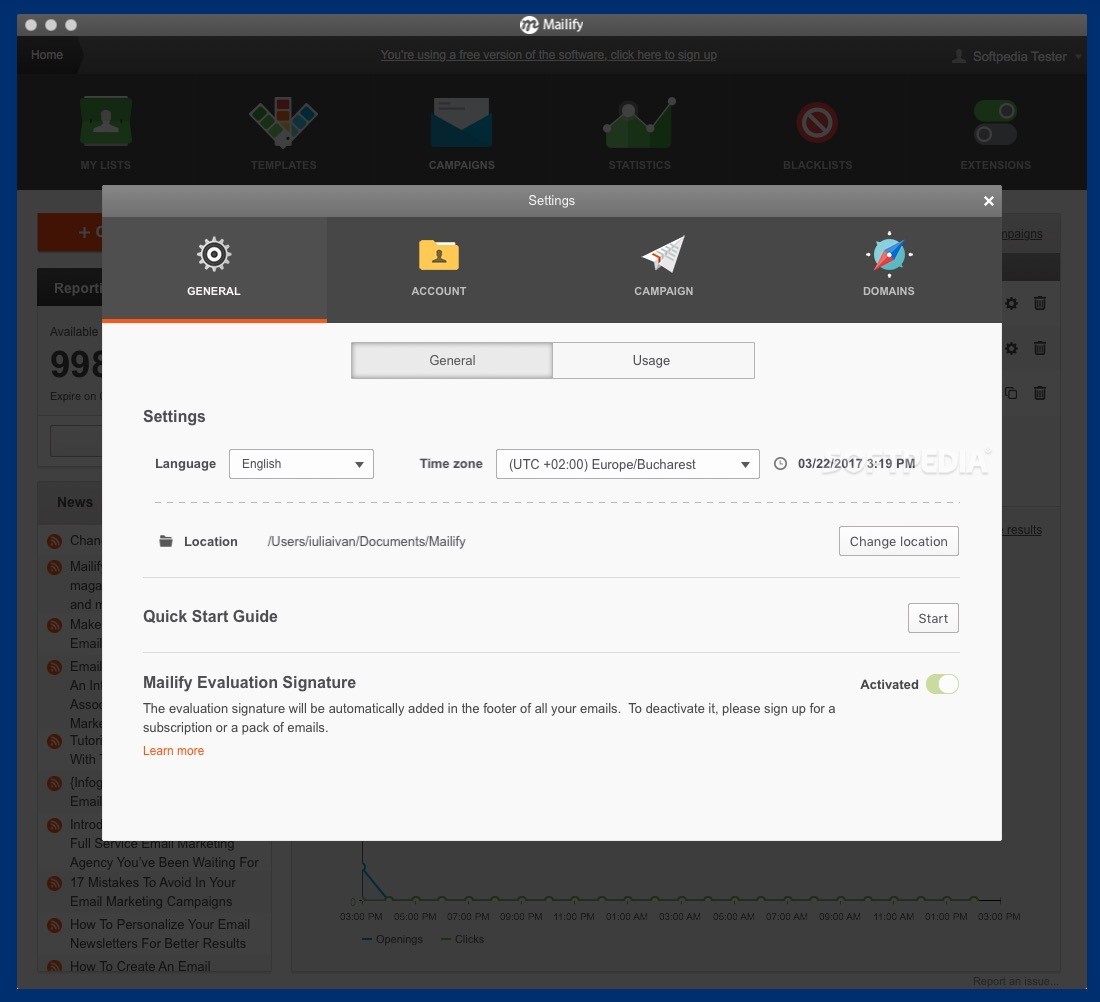Click the second campaign row trash icon

(x=1040, y=348)
